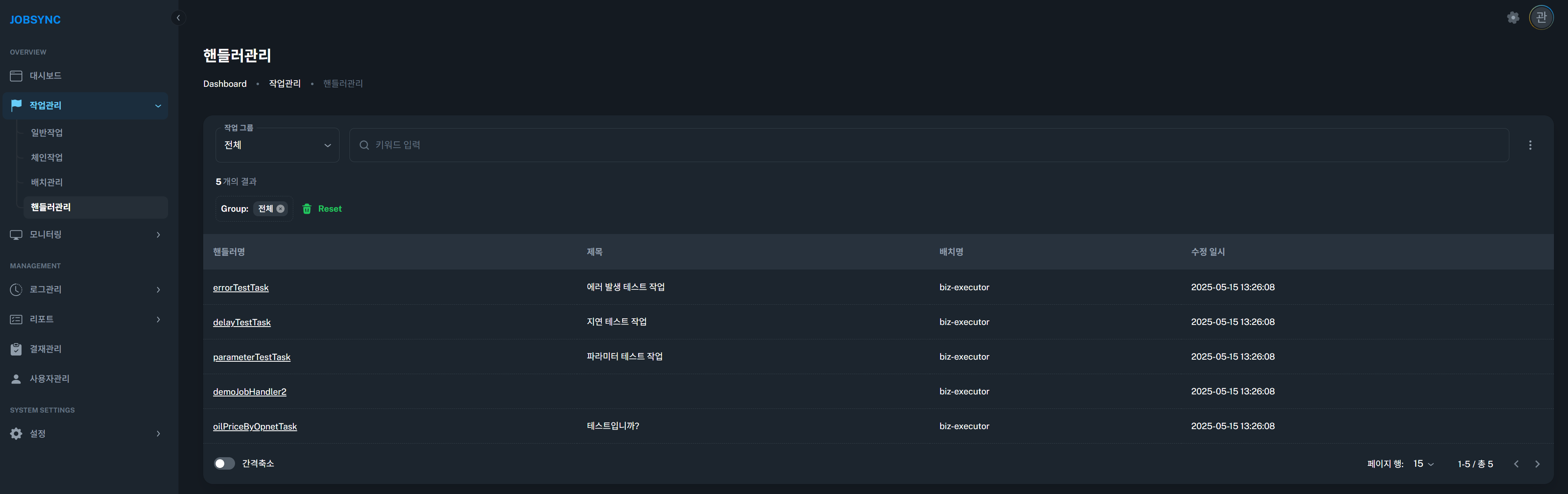Expand the 모니터링 sidebar menu

pos(85,234)
